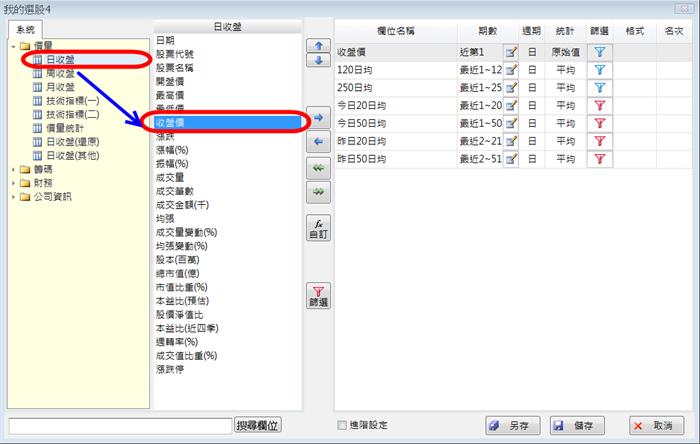Select 價量統計 in the tree

[65, 129]
